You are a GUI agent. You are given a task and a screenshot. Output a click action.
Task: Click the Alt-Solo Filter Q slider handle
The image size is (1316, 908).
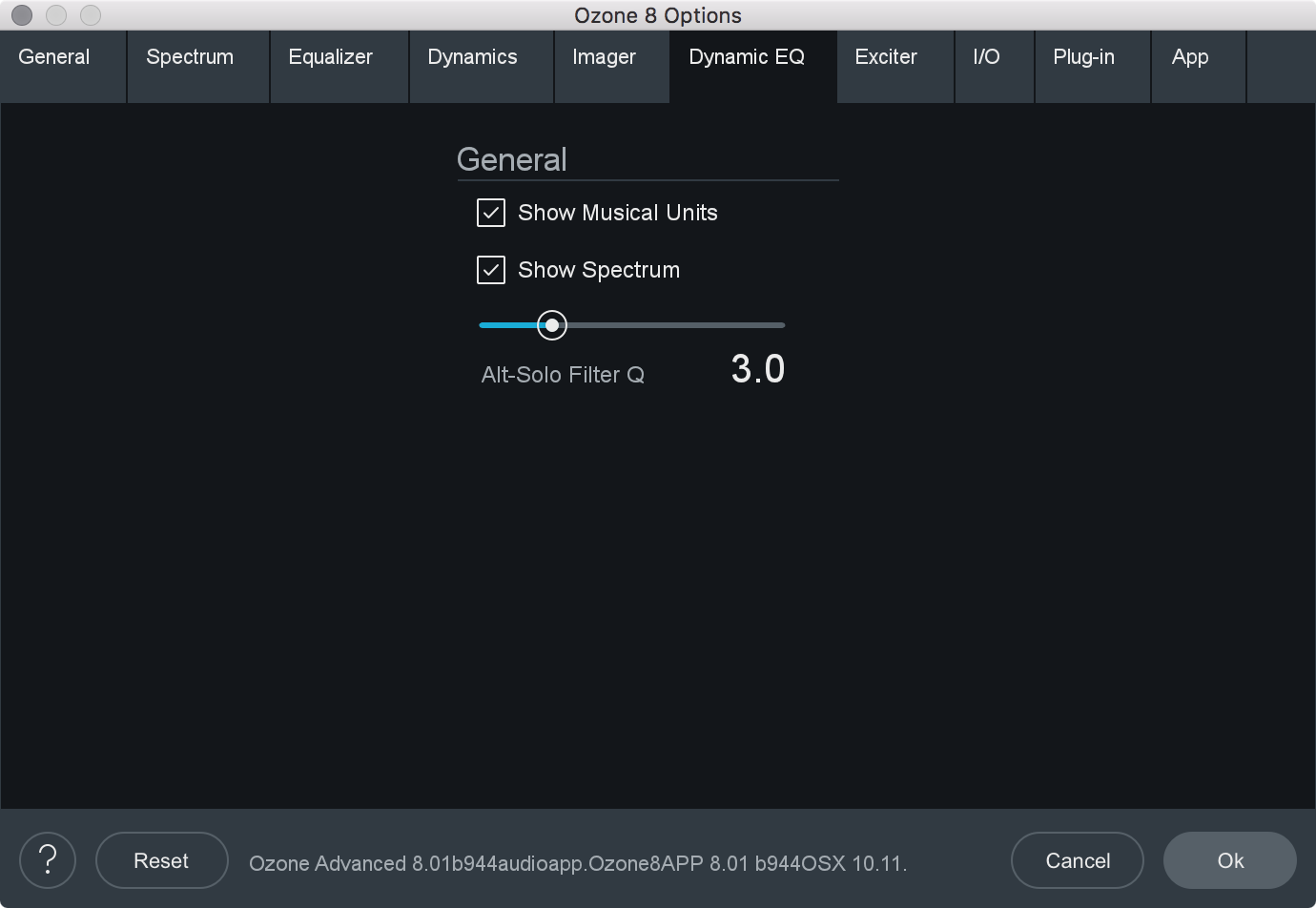pyautogui.click(x=552, y=325)
